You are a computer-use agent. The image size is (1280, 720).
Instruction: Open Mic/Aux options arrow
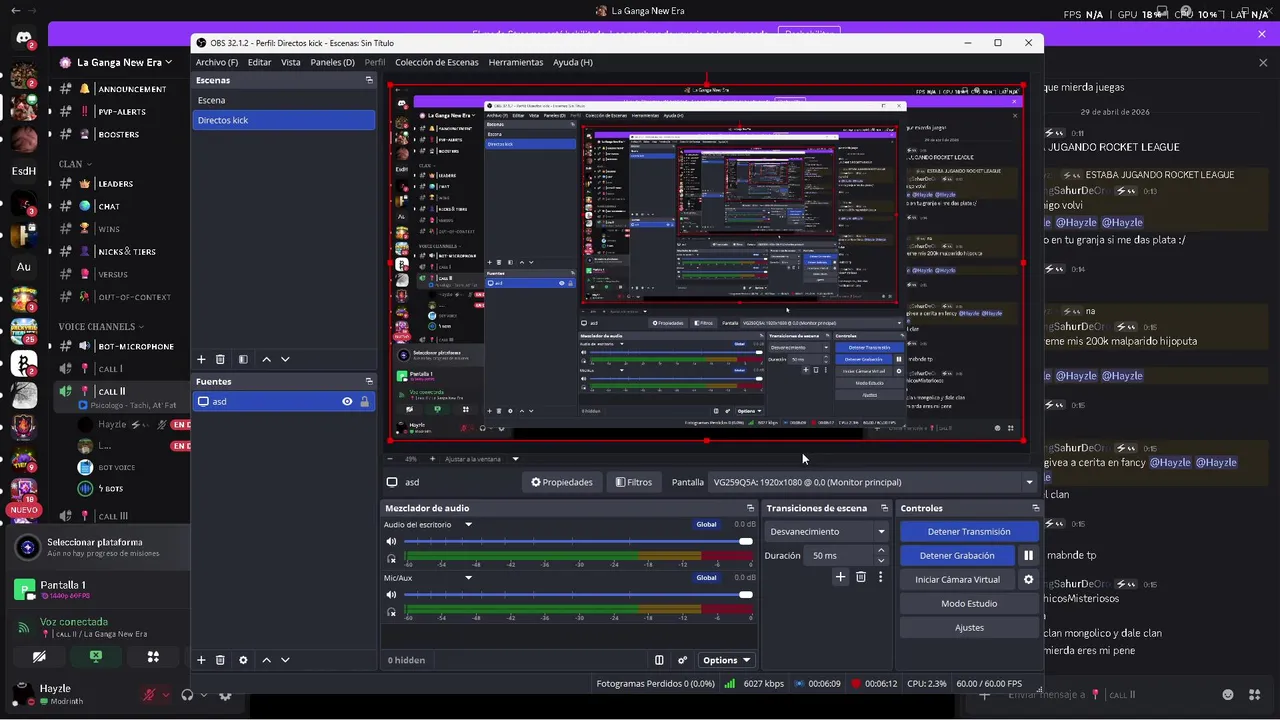(x=468, y=577)
